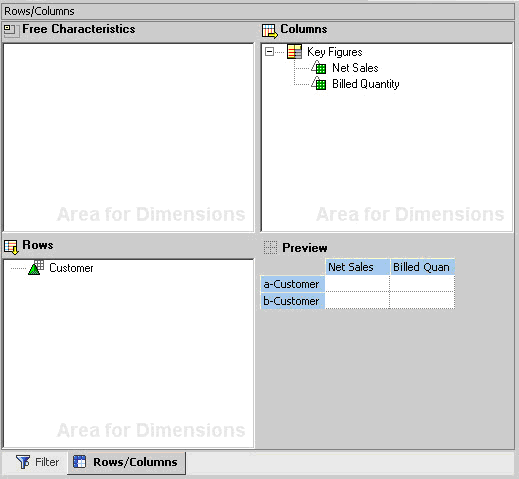Click the Net Sales key figure icon

[319, 68]
